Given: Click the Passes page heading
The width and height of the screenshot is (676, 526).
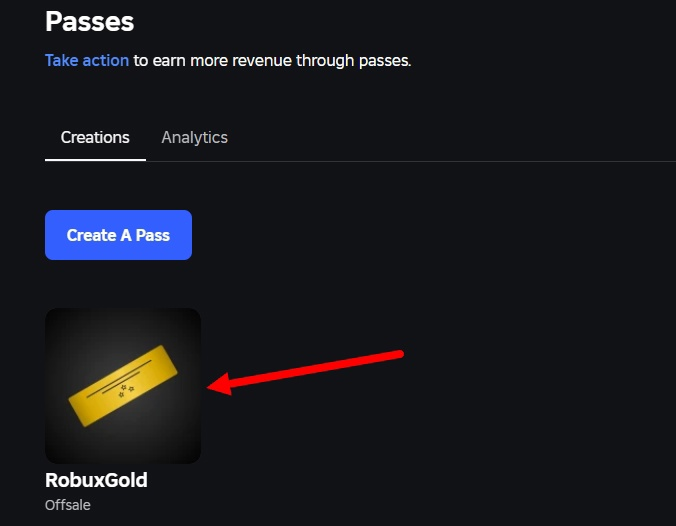Looking at the screenshot, I should pos(90,20).
